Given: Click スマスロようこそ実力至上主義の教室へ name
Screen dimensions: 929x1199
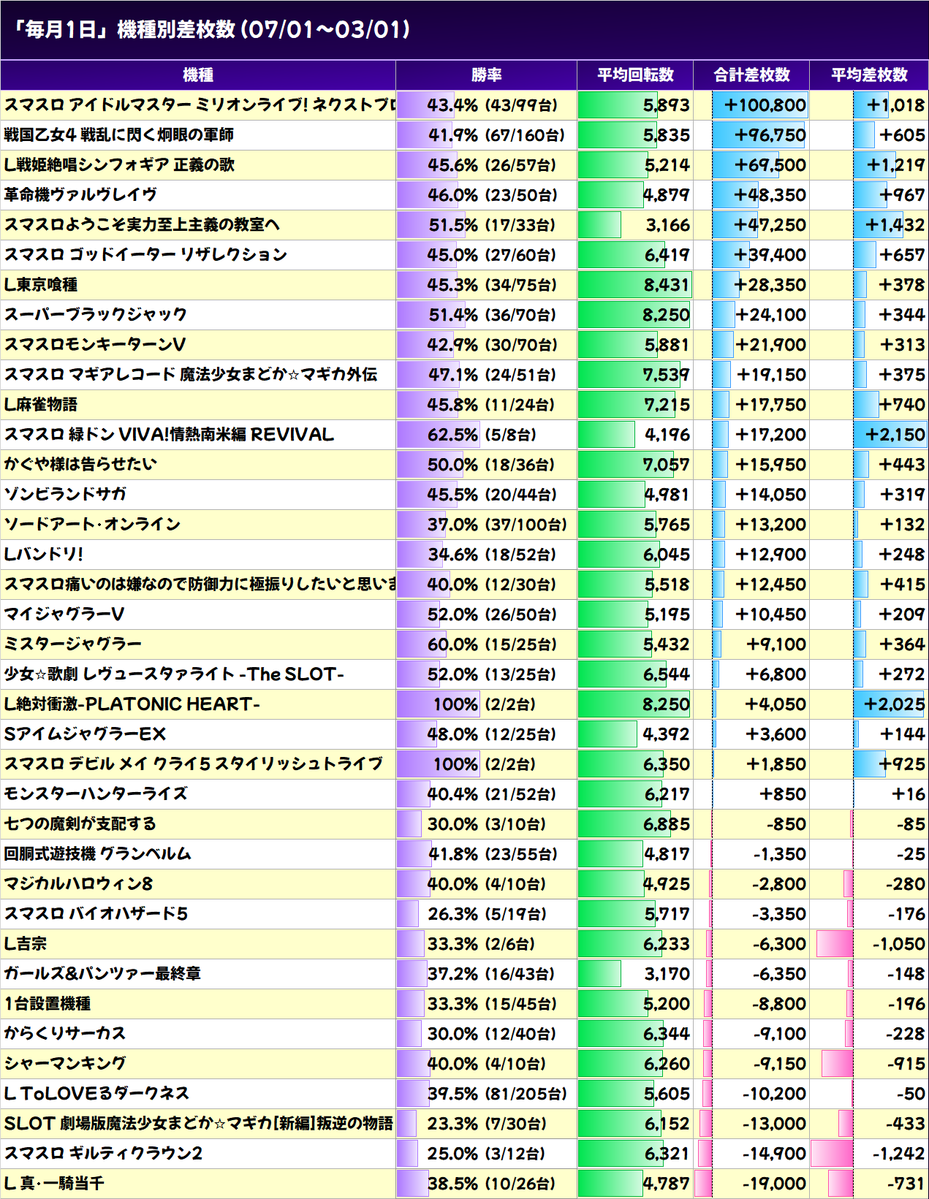Looking at the screenshot, I should click(x=141, y=225).
